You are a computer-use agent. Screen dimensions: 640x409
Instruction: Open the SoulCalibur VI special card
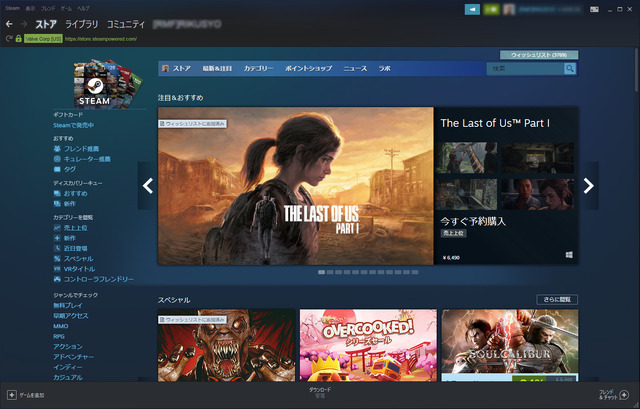[x=510, y=345]
